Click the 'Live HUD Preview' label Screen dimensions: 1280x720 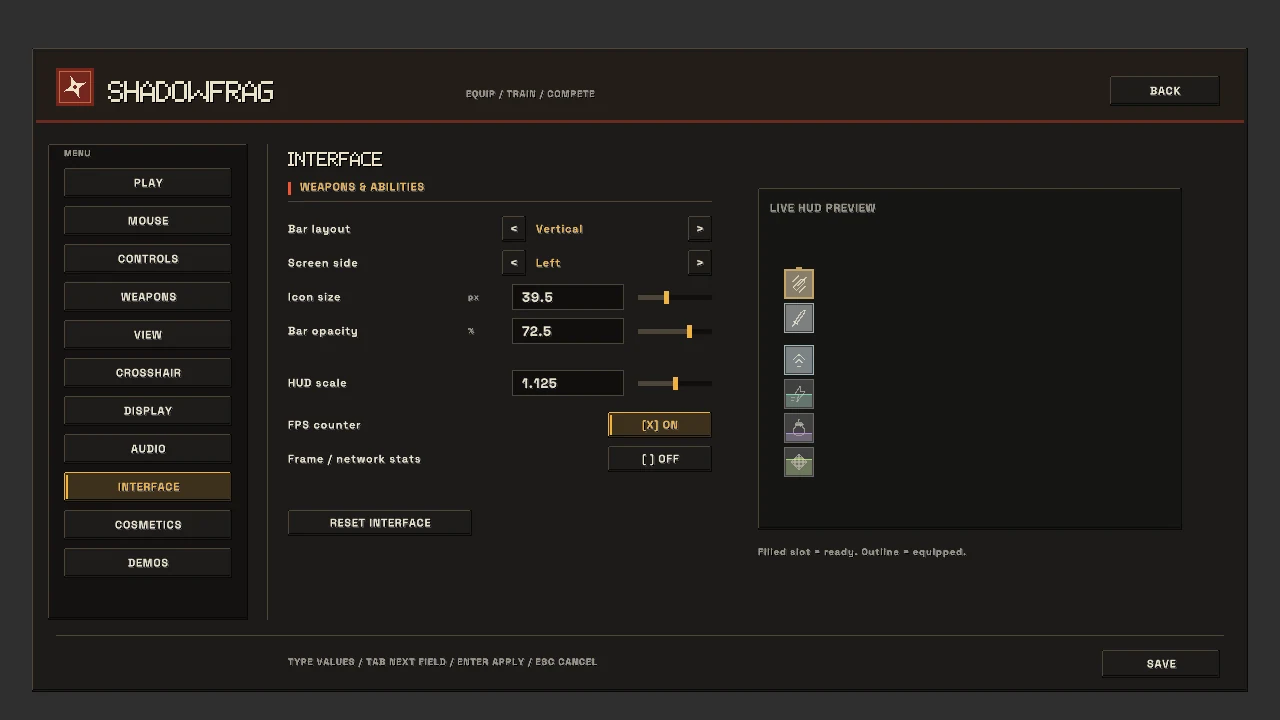822,208
